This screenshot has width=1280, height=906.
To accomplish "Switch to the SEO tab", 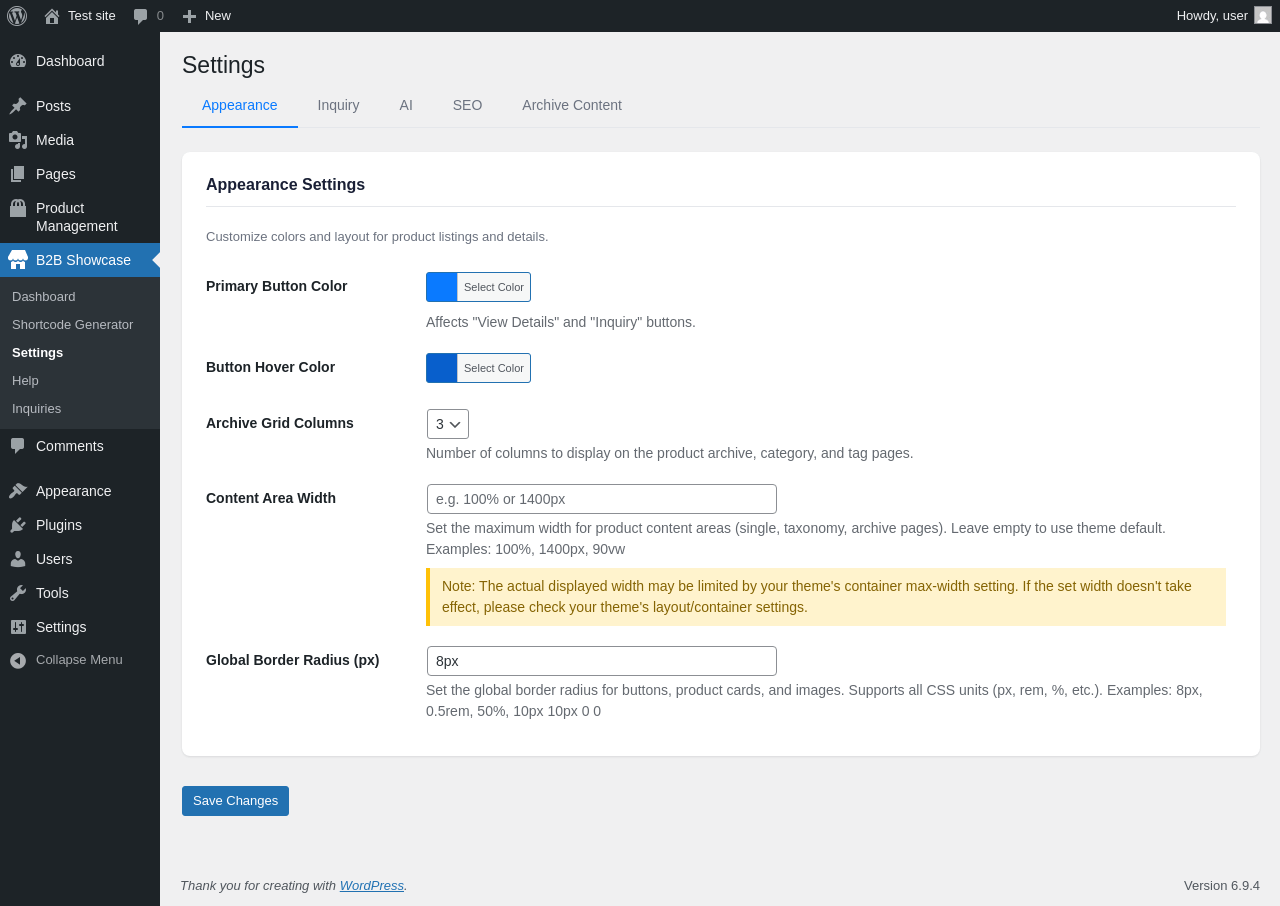I will click(467, 105).
